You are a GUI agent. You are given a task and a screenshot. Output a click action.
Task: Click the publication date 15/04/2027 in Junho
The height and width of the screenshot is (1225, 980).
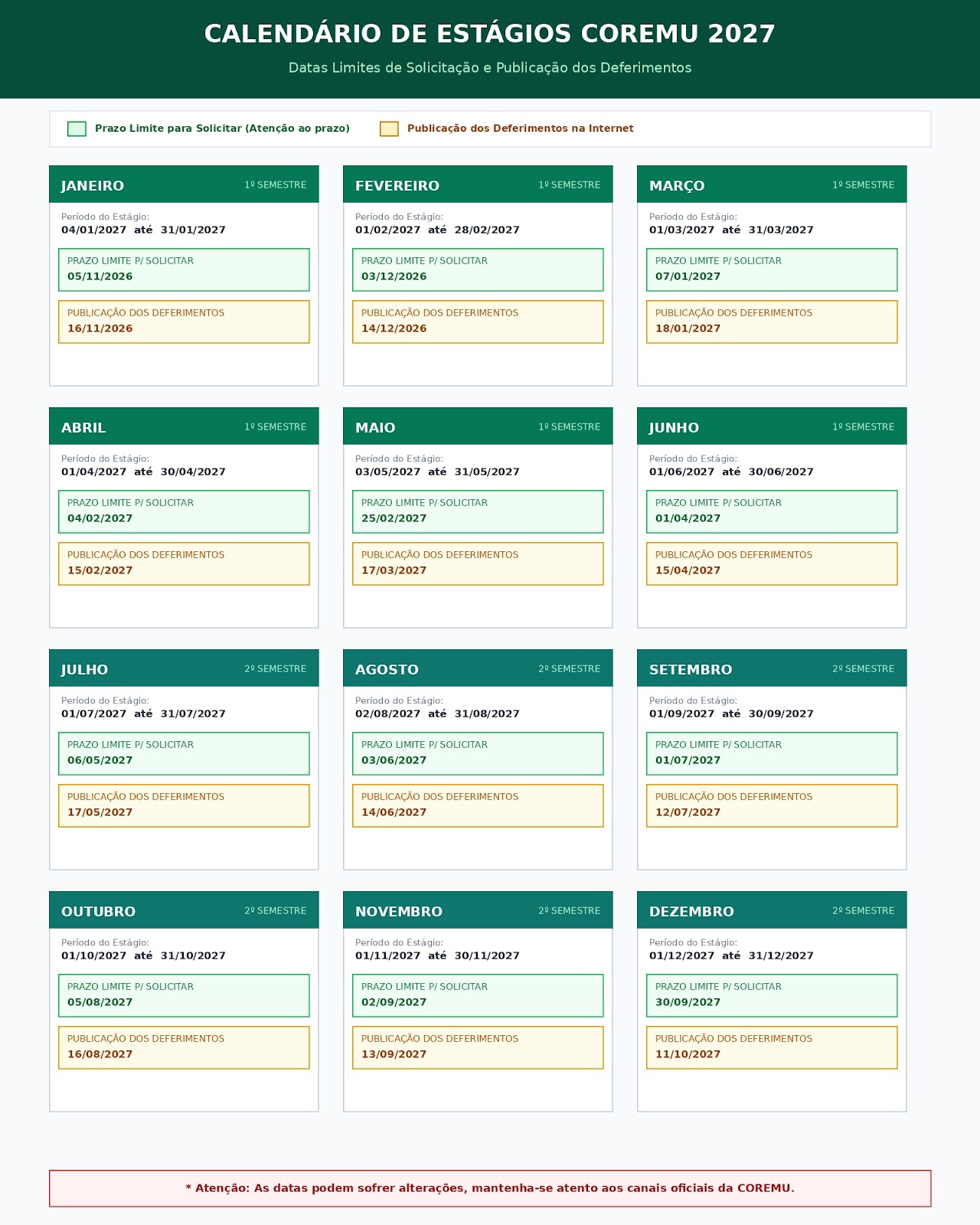pos(688,570)
